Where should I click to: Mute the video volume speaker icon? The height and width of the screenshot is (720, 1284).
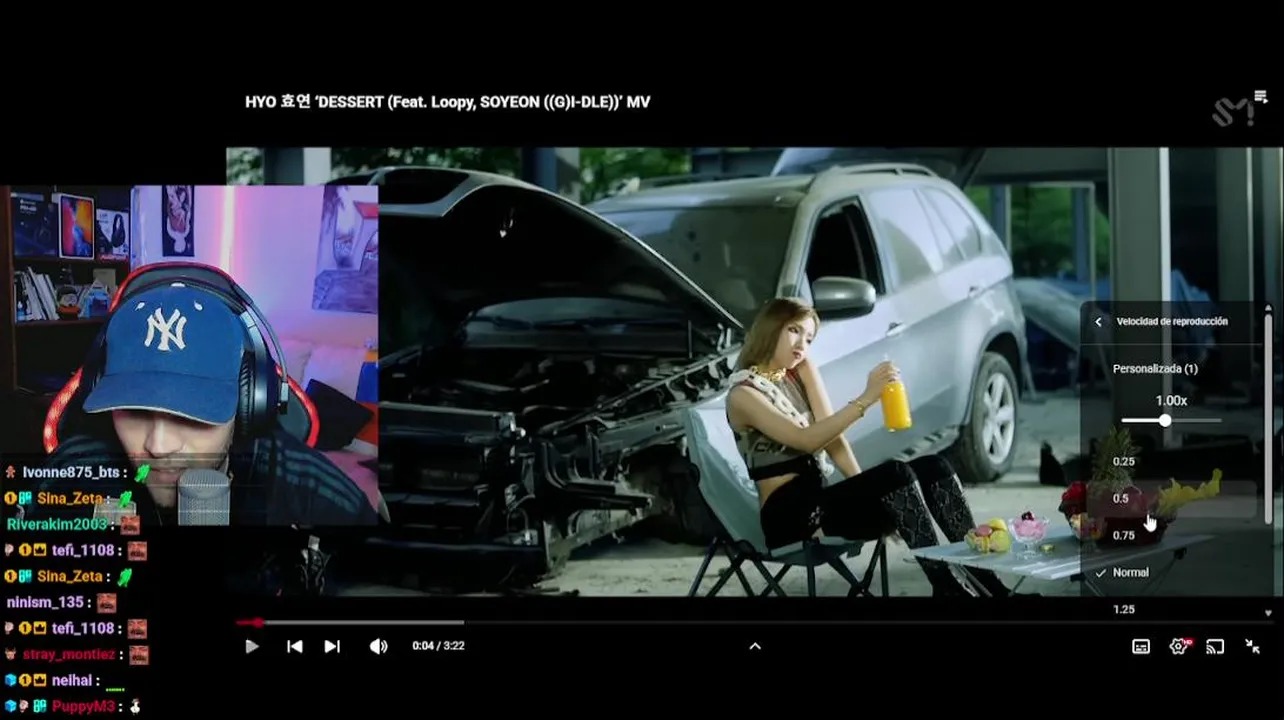pos(378,646)
